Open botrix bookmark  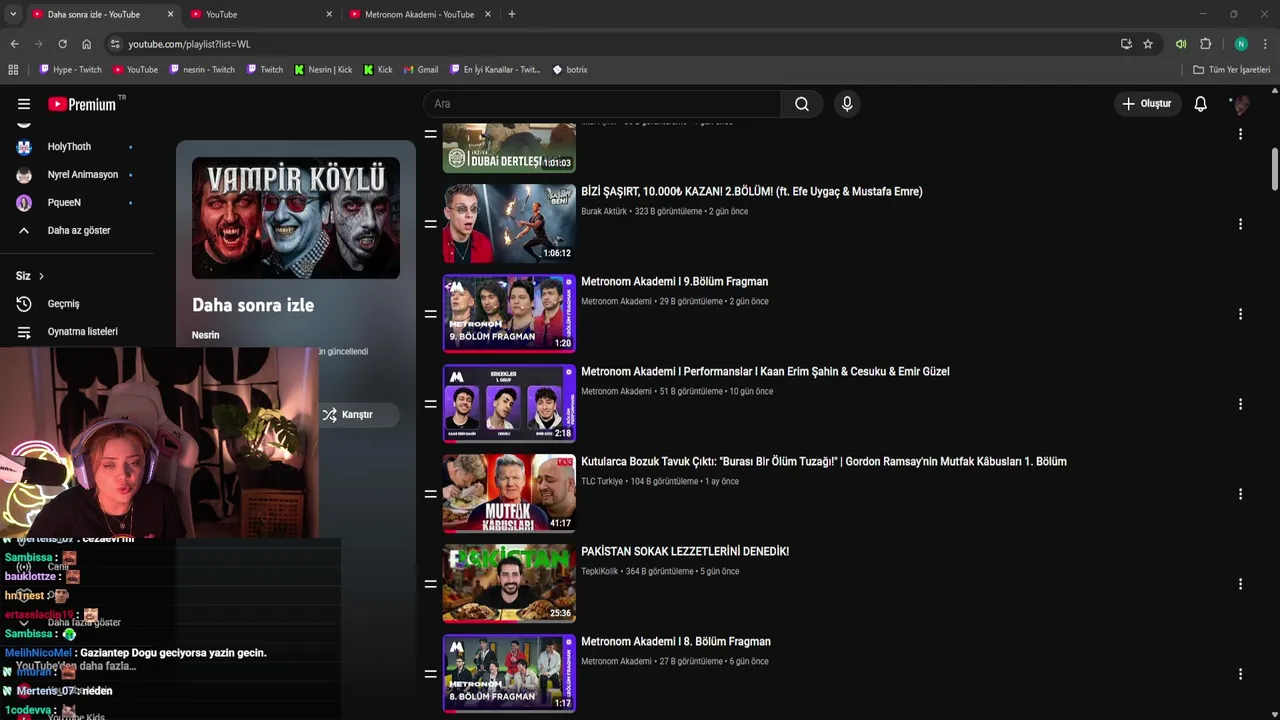click(570, 70)
